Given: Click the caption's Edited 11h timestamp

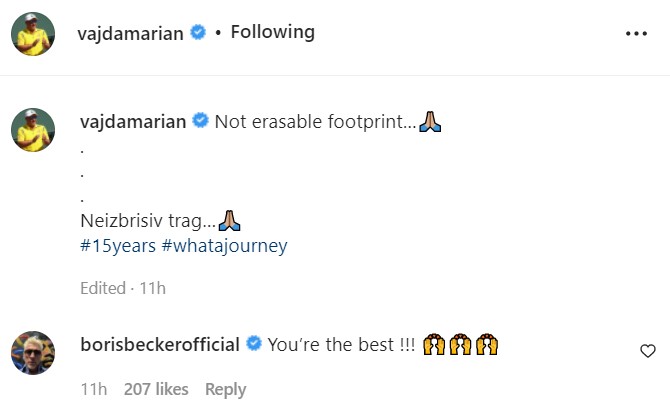Looking at the screenshot, I should pos(122,288).
